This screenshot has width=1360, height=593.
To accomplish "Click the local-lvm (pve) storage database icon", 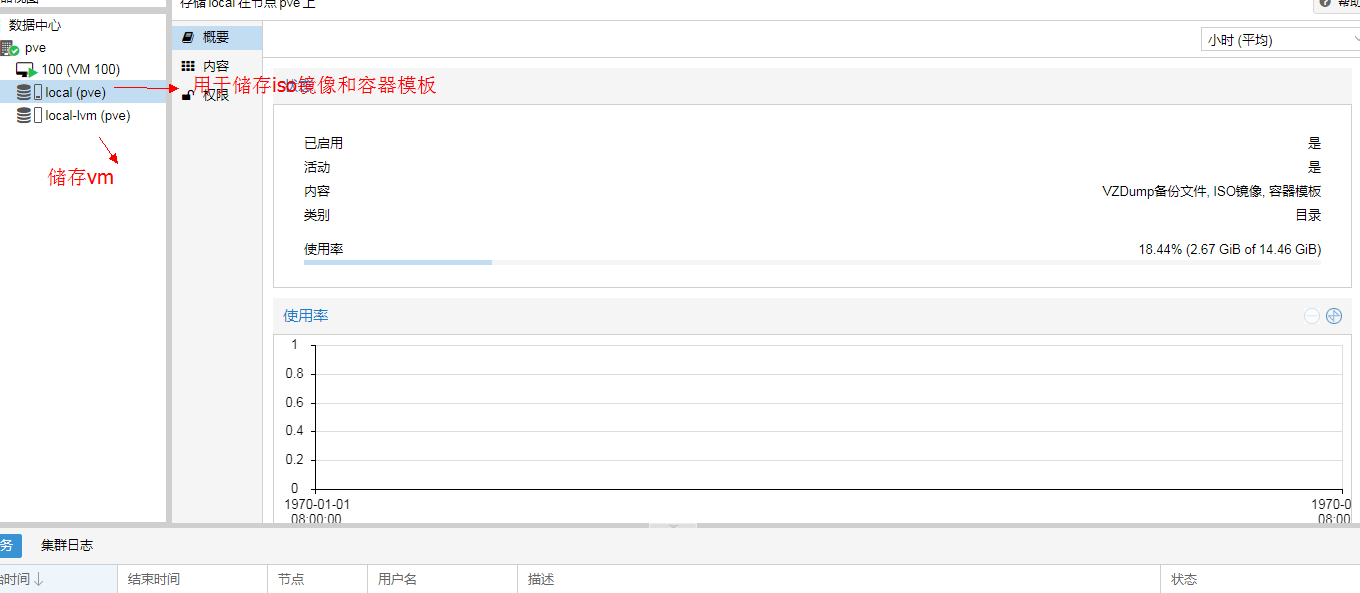I will point(24,116).
